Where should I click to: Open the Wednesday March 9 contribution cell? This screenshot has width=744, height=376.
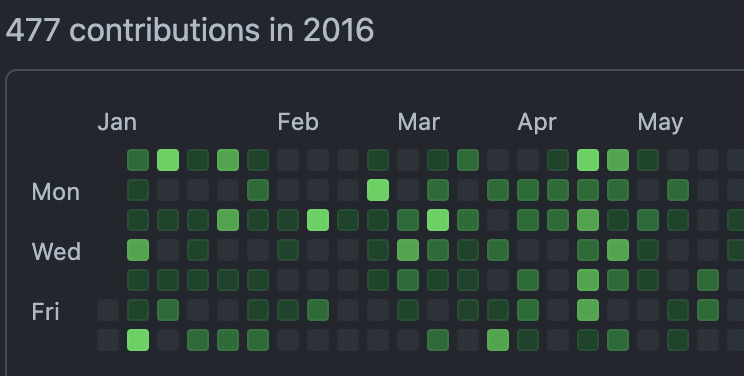[x=408, y=250]
